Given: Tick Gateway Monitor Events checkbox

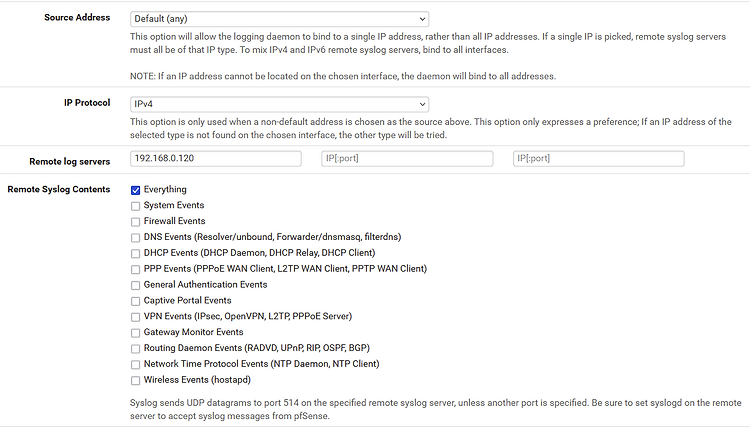Looking at the screenshot, I should (x=135, y=333).
